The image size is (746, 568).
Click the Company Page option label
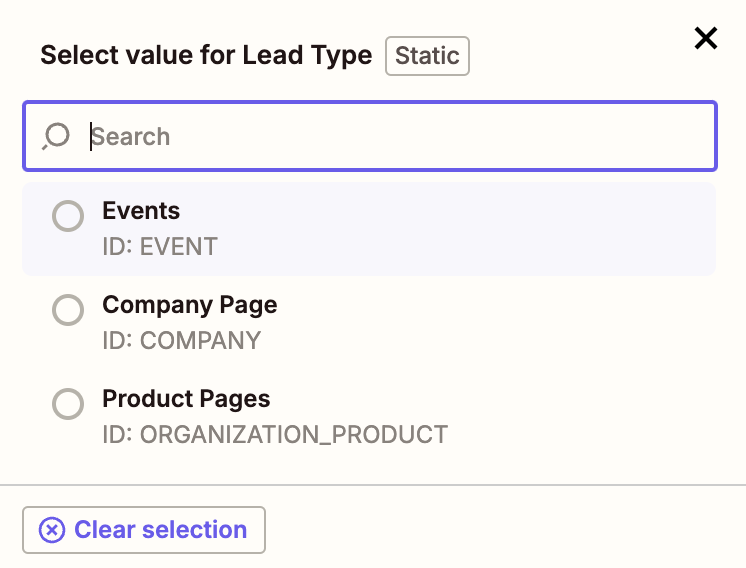pos(189,305)
